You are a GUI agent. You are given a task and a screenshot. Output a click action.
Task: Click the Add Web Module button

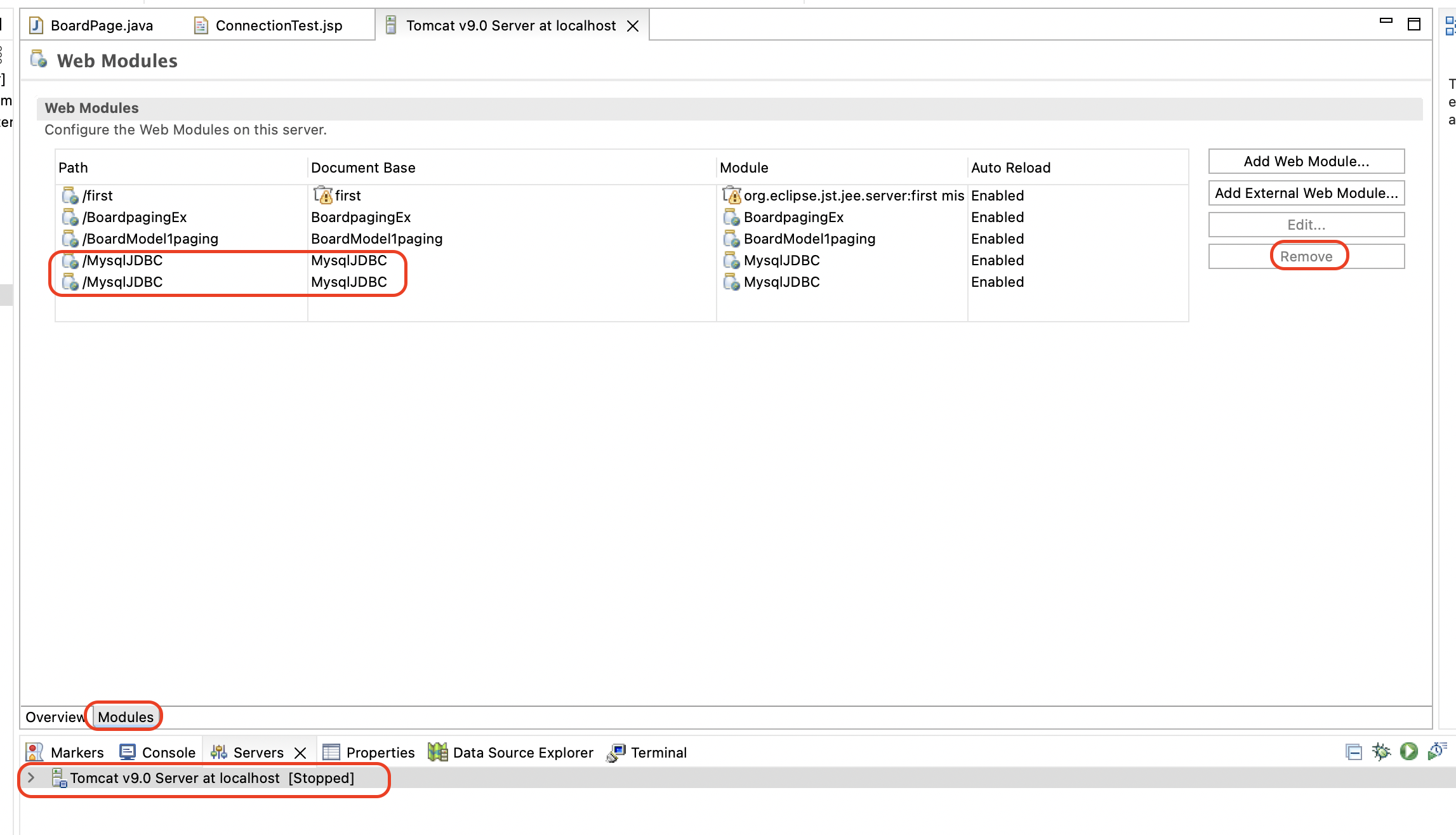point(1306,161)
